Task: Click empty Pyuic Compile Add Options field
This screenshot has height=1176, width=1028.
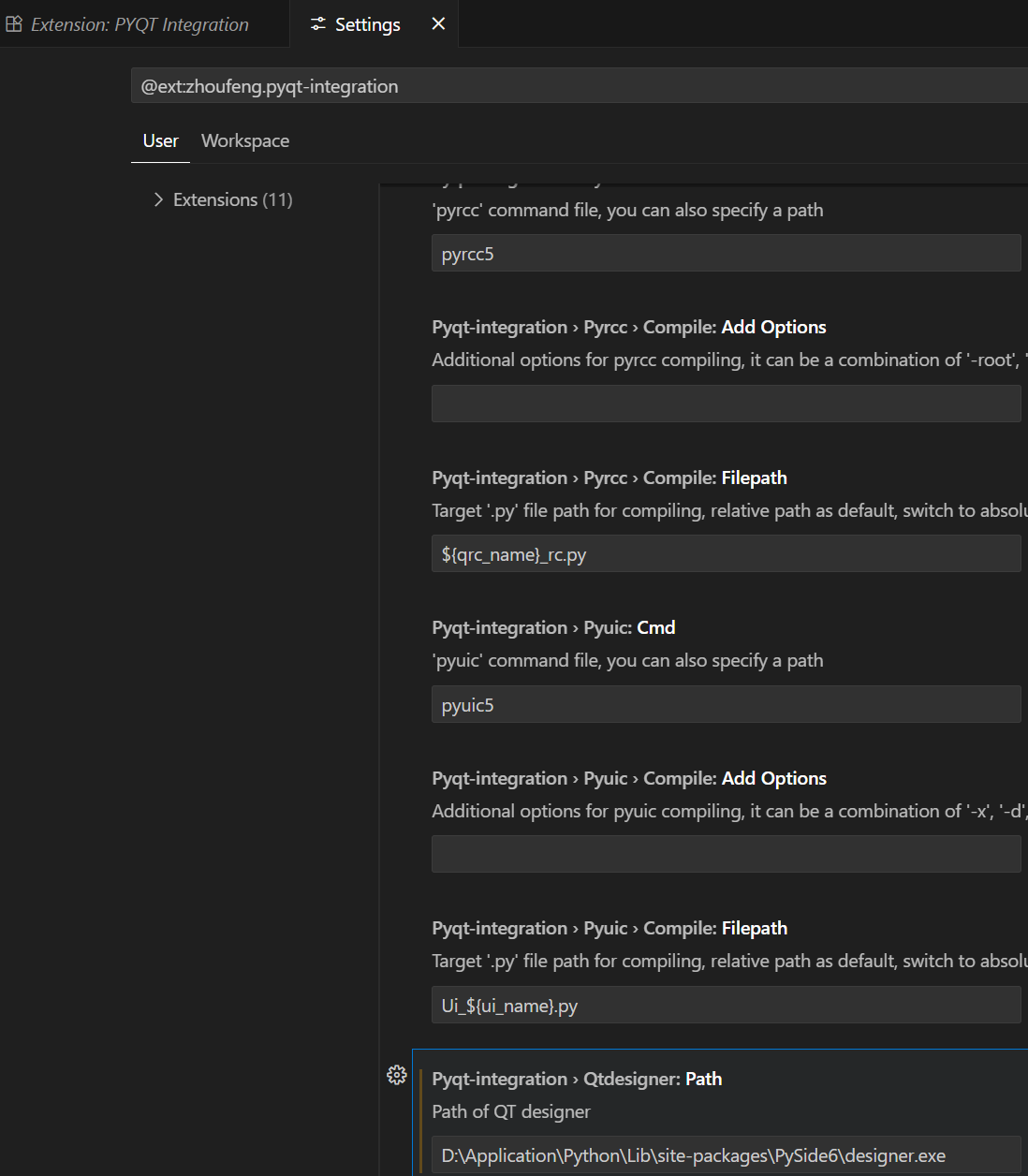Action: pyautogui.click(x=726, y=854)
